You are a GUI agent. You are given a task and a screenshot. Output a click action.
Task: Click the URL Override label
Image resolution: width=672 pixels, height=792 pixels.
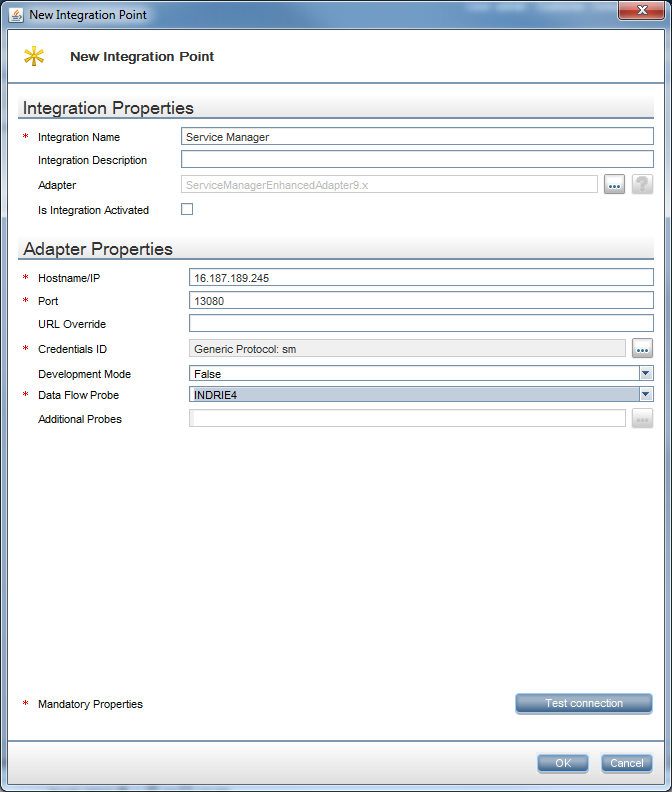point(72,324)
